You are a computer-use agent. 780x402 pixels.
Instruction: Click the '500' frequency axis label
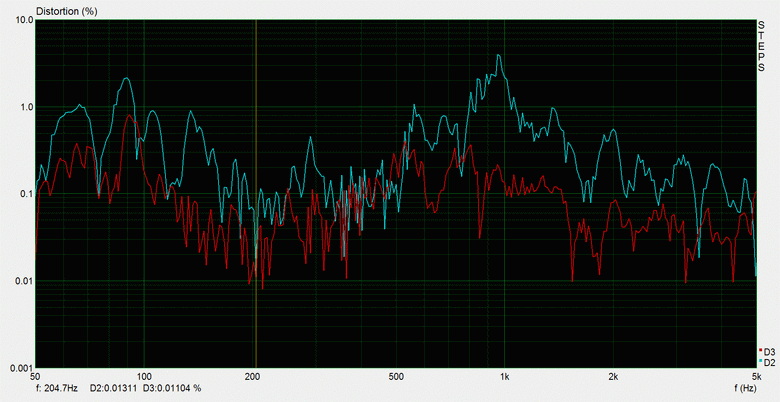point(396,377)
